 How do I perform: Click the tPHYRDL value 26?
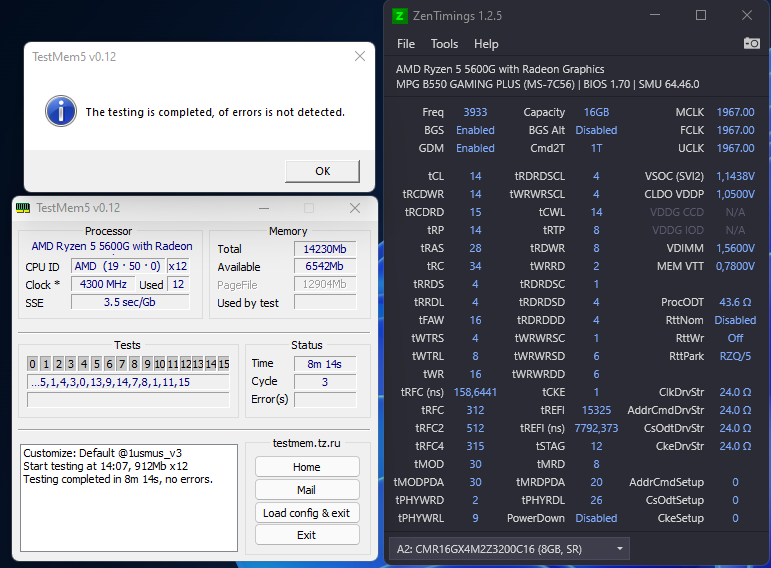596,500
